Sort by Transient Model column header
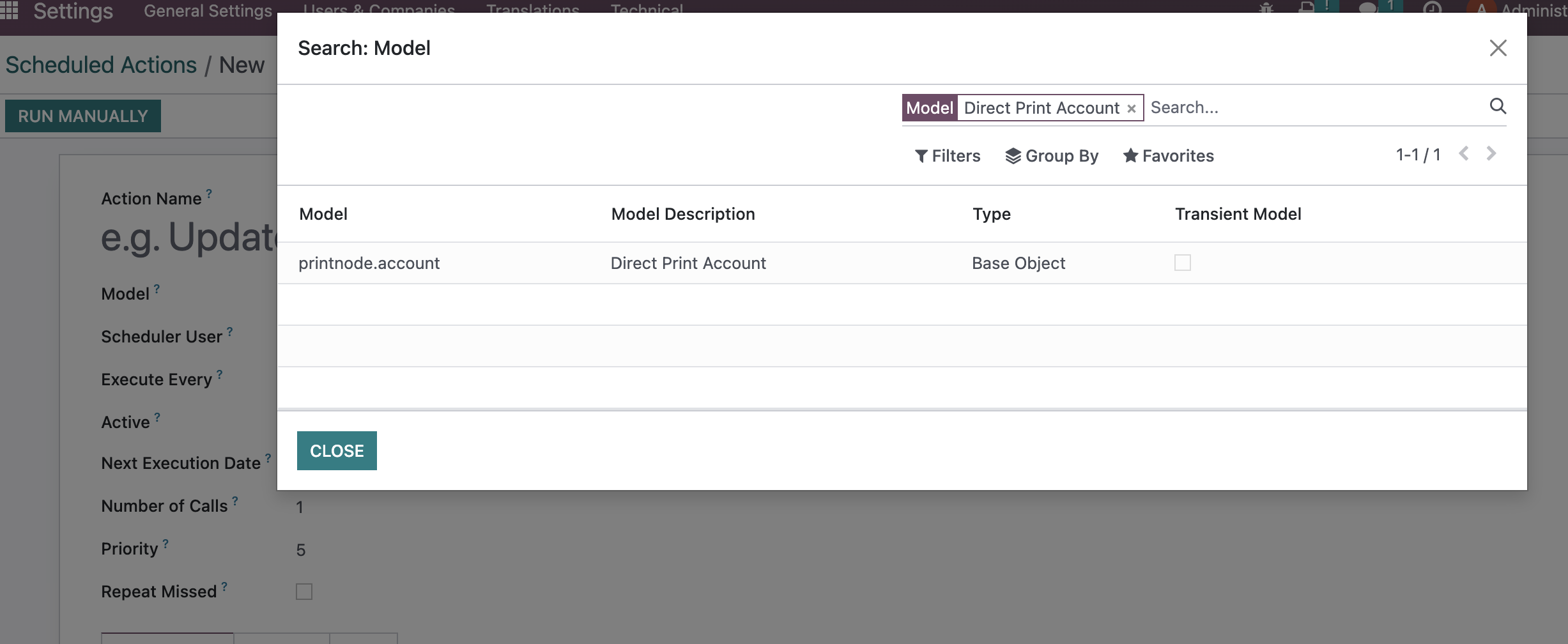This screenshot has width=1568, height=644. (x=1238, y=214)
